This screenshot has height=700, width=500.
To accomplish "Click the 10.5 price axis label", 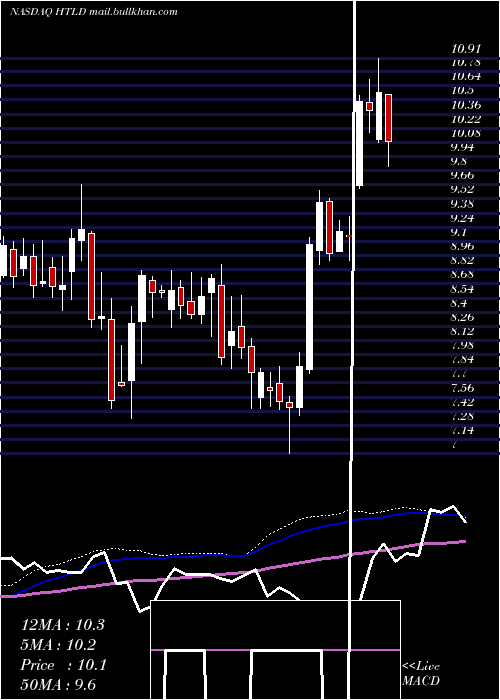I will coord(462,91).
